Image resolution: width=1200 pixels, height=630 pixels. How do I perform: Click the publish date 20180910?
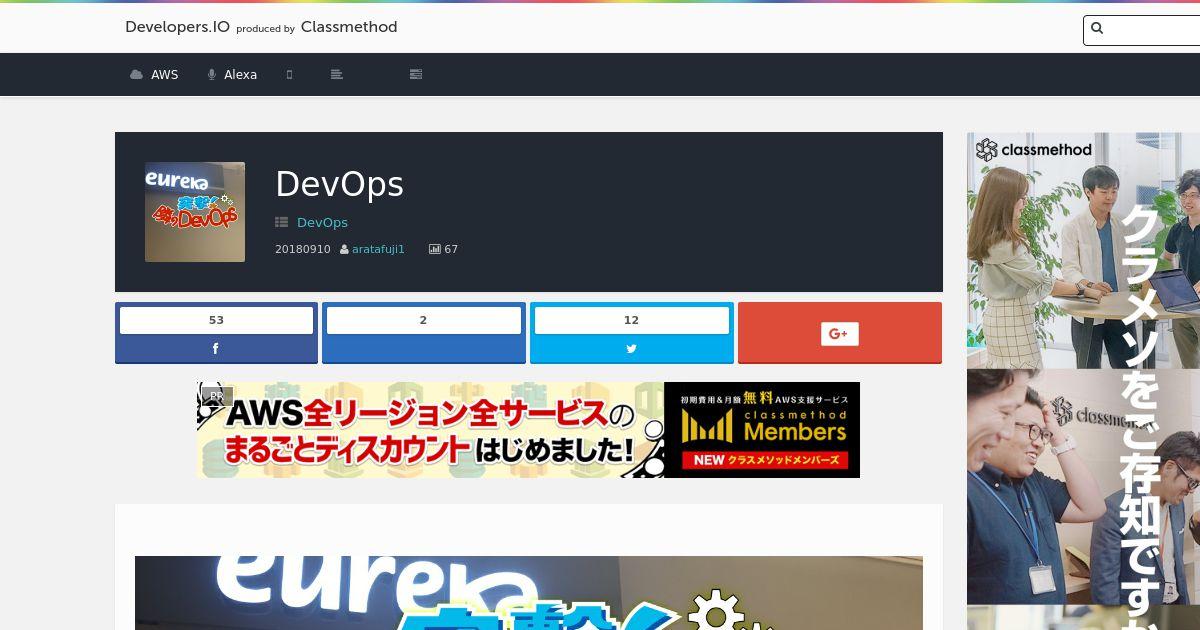pyautogui.click(x=302, y=249)
